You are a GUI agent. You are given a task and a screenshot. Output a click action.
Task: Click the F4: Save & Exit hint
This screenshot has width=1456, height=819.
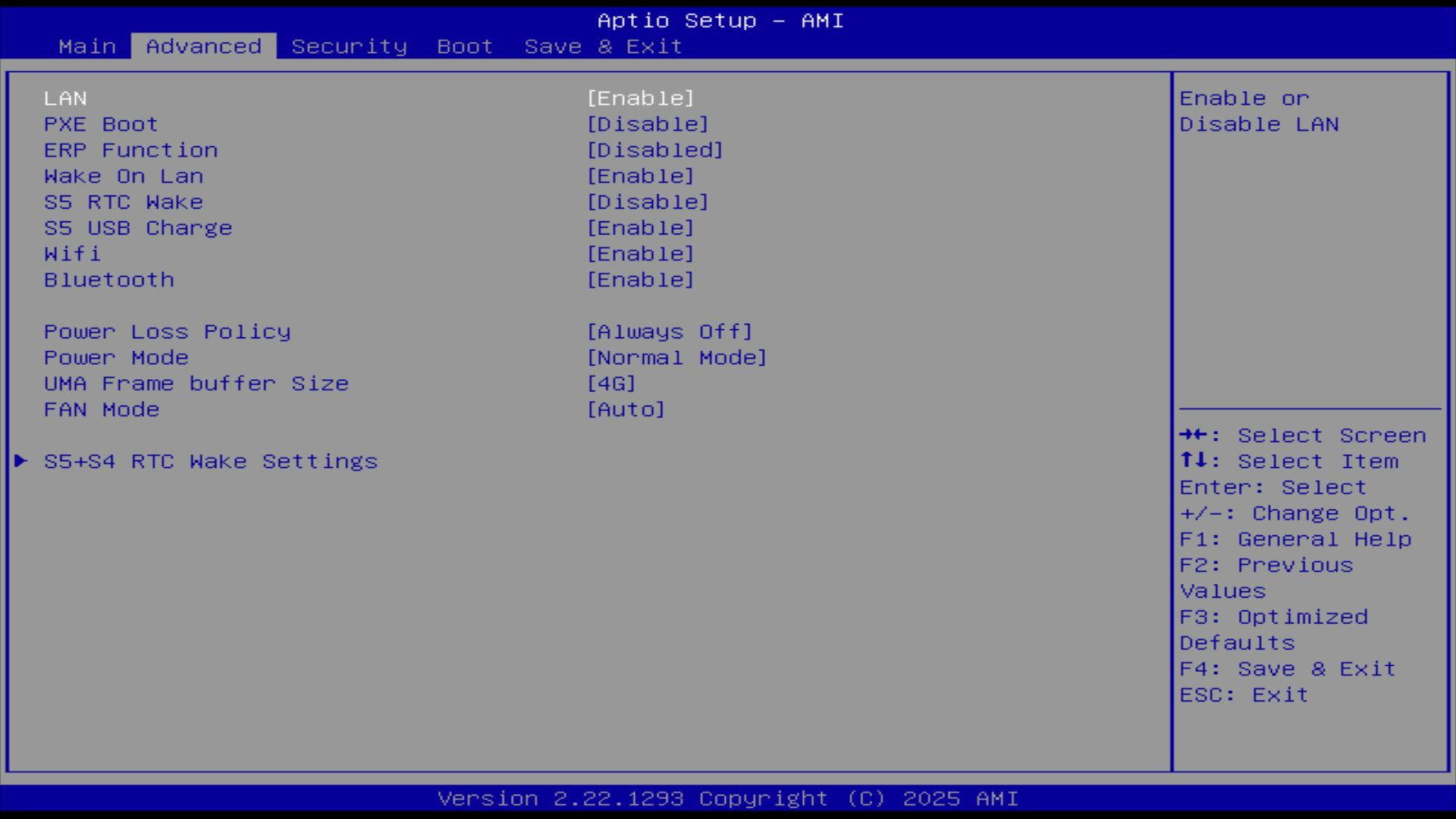[1287, 669]
